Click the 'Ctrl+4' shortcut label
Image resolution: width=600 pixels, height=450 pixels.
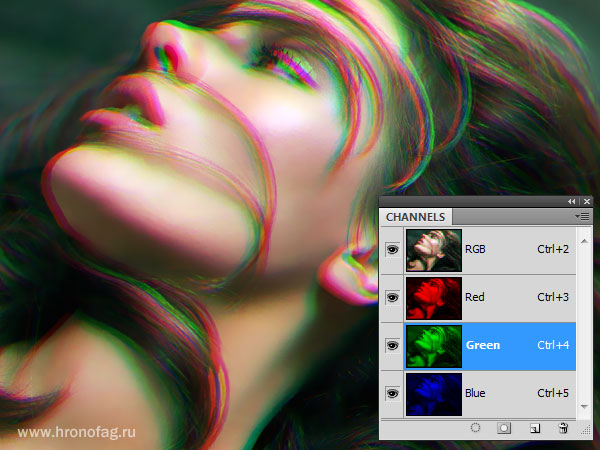553,345
